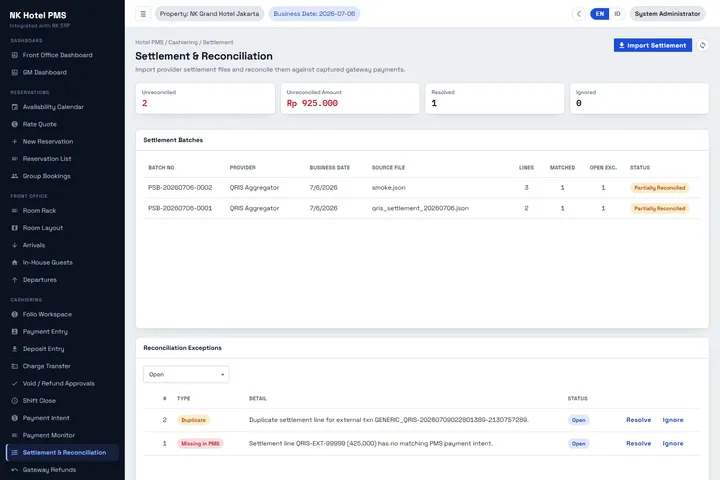Click the Missing in PMS type badge
The width and height of the screenshot is (720, 480).
click(x=200, y=444)
